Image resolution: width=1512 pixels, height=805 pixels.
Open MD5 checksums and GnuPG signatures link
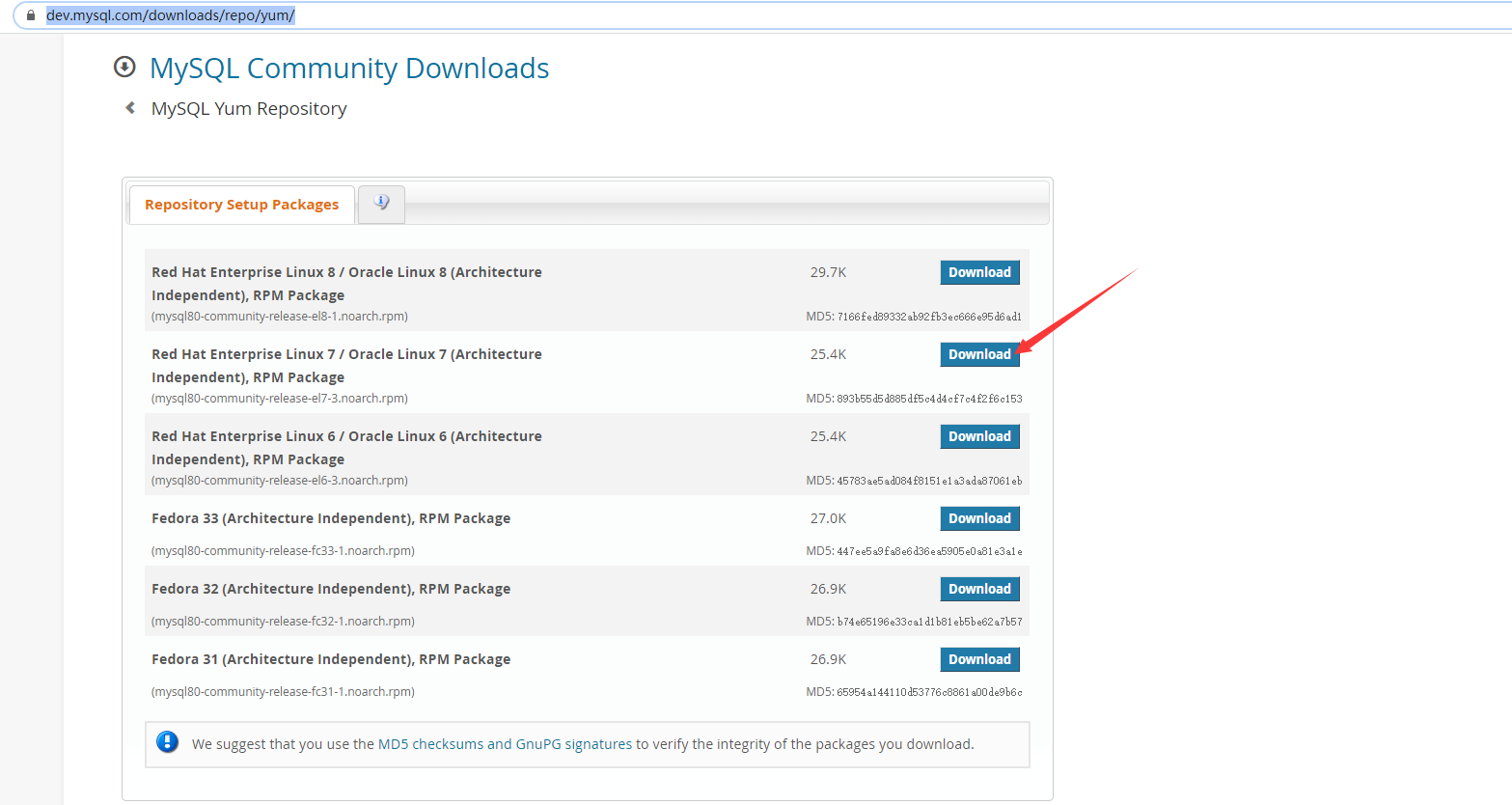click(x=506, y=744)
